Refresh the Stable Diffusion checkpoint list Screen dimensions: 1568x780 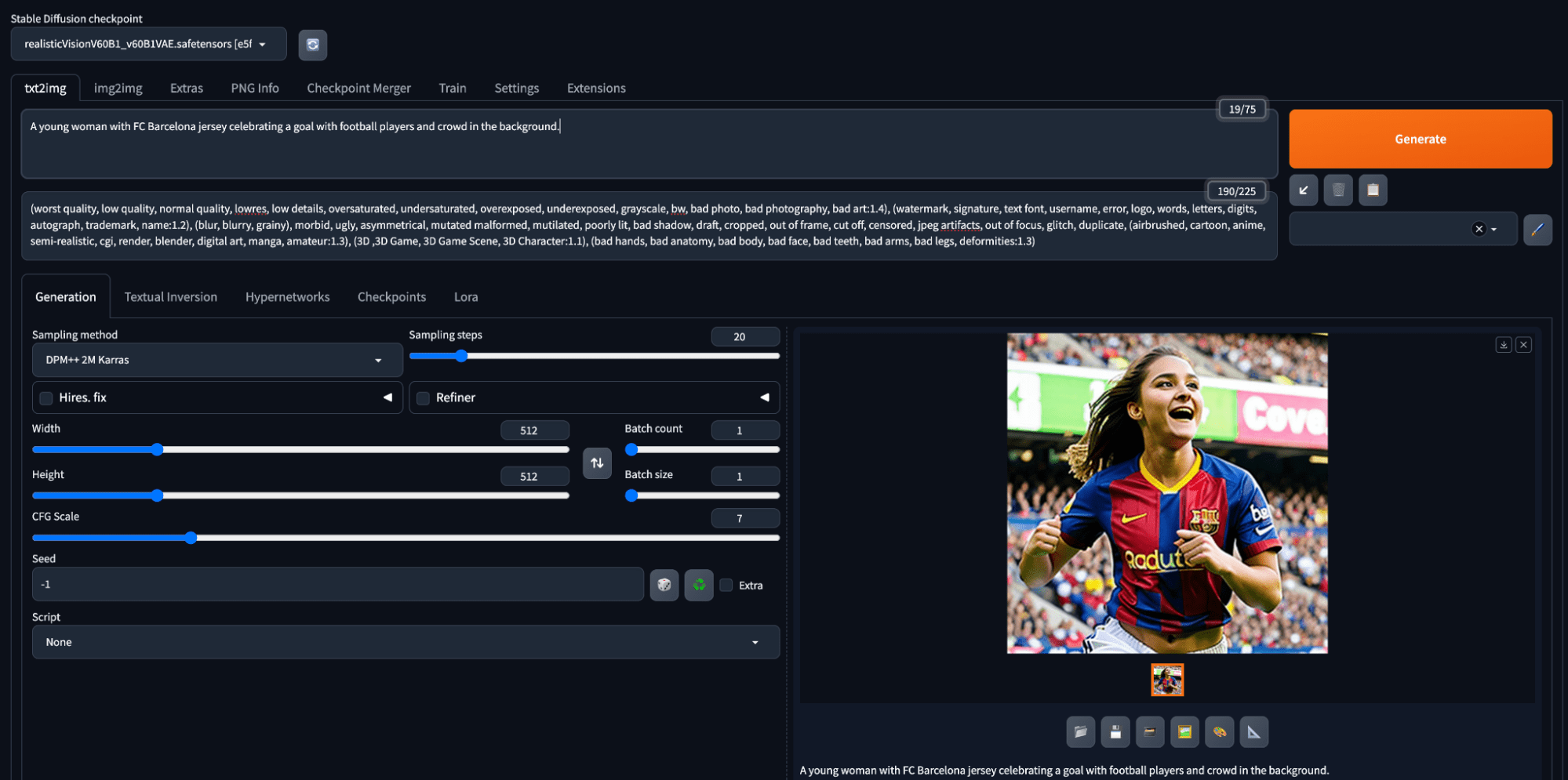click(x=313, y=45)
